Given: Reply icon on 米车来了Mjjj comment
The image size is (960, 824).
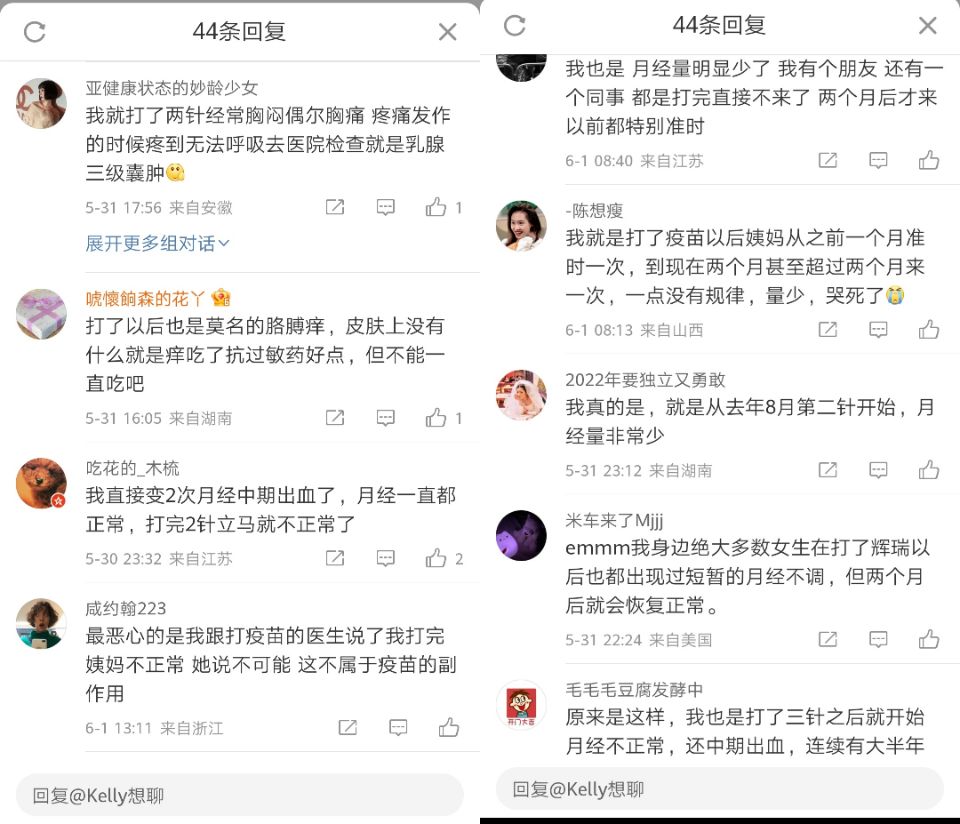Looking at the screenshot, I should pyautogui.click(x=878, y=640).
